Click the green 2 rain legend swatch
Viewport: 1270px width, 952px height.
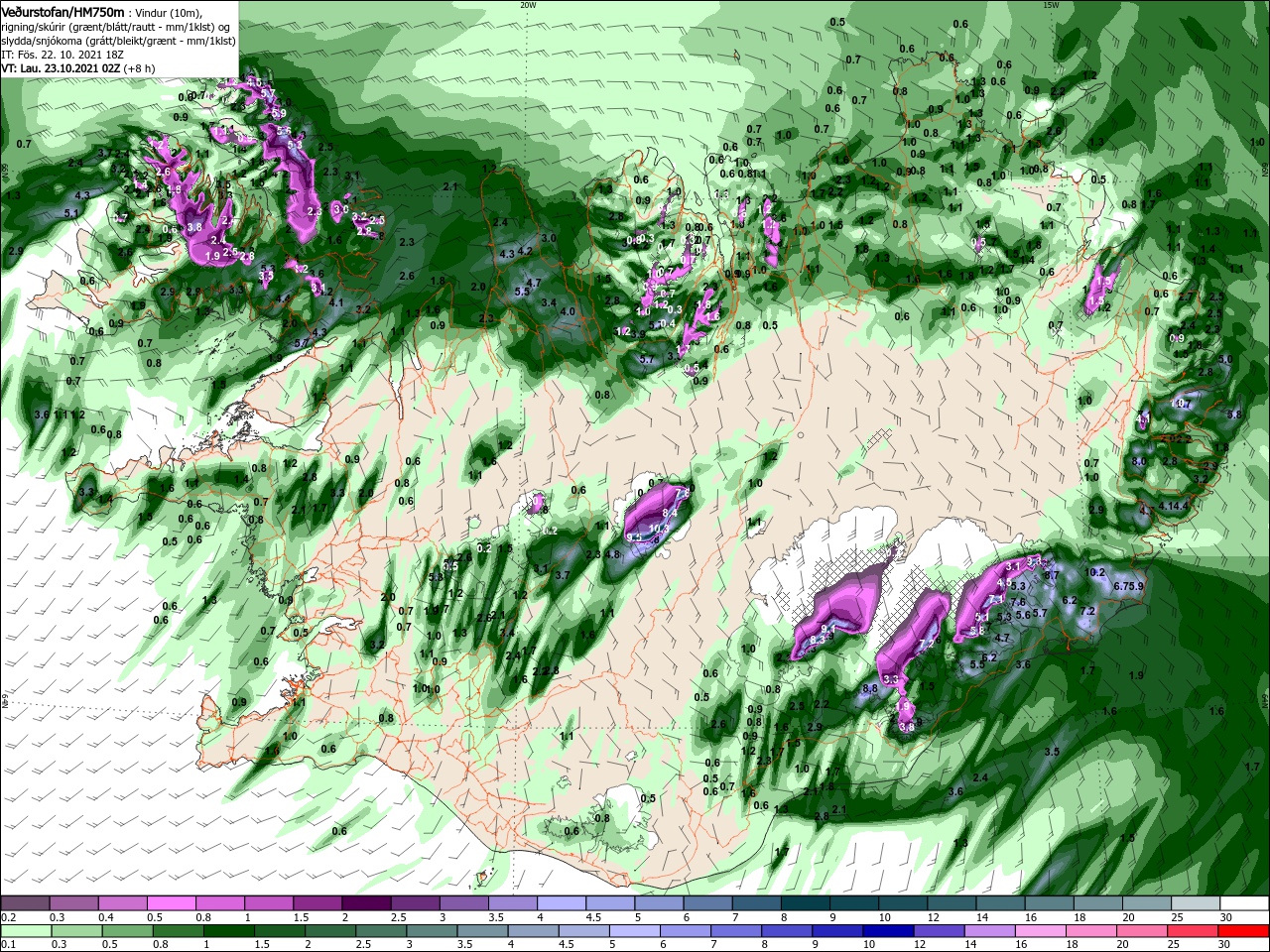329,931
